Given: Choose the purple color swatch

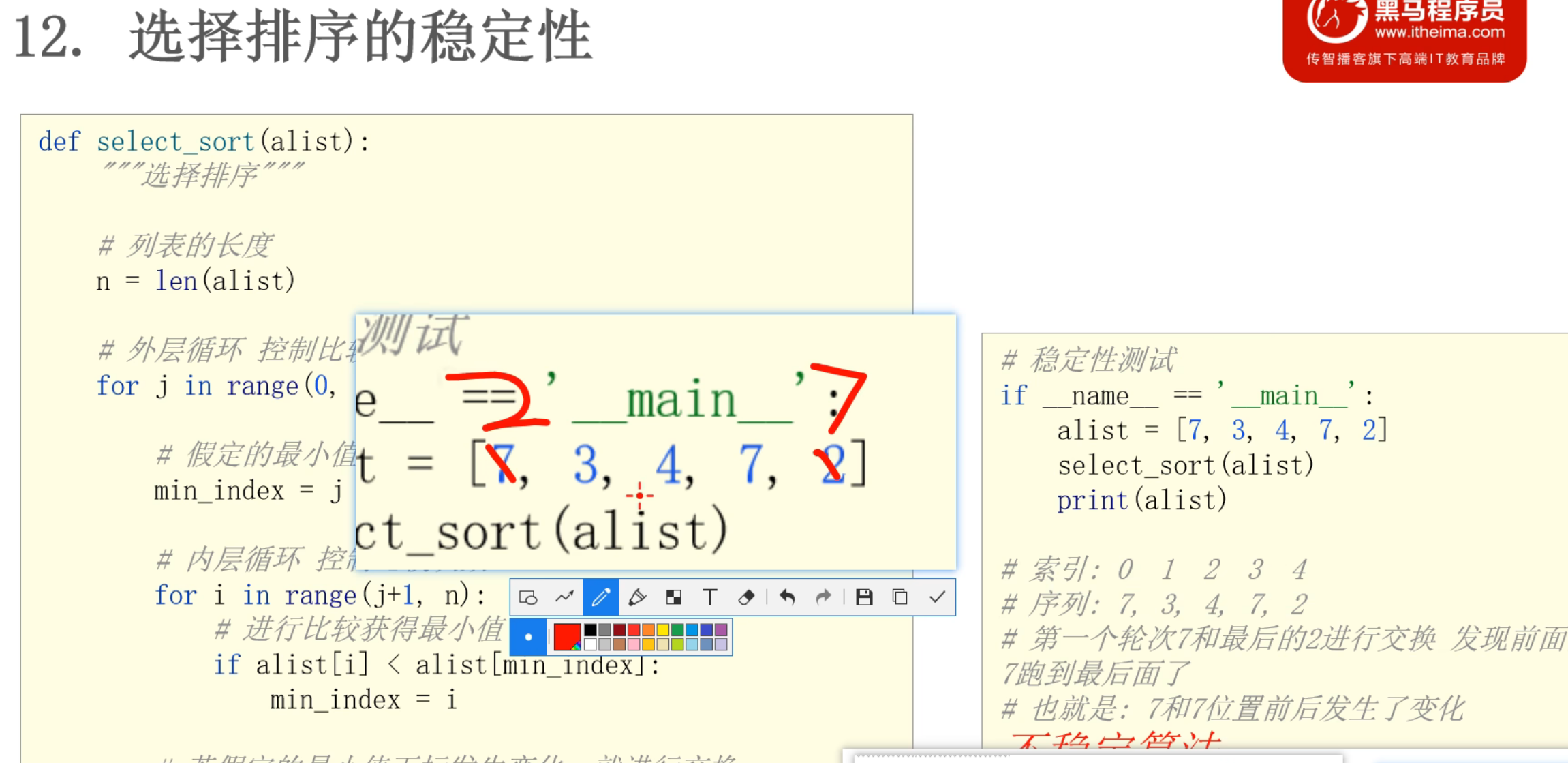Looking at the screenshot, I should (721, 630).
